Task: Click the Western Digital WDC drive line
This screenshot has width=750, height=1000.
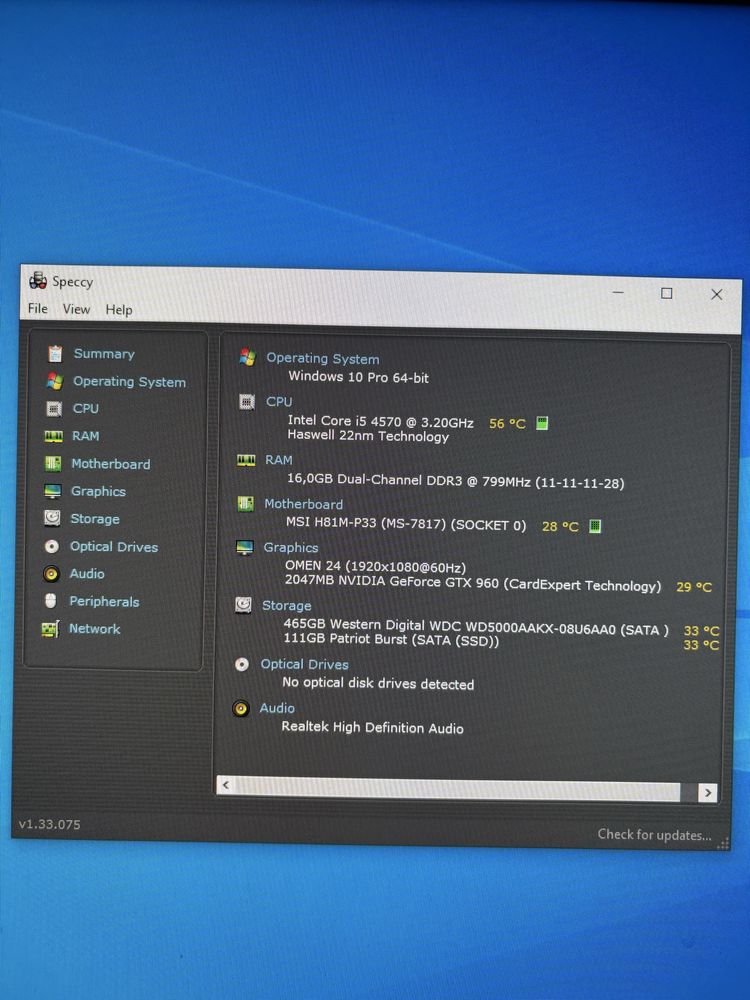Action: coord(476,627)
